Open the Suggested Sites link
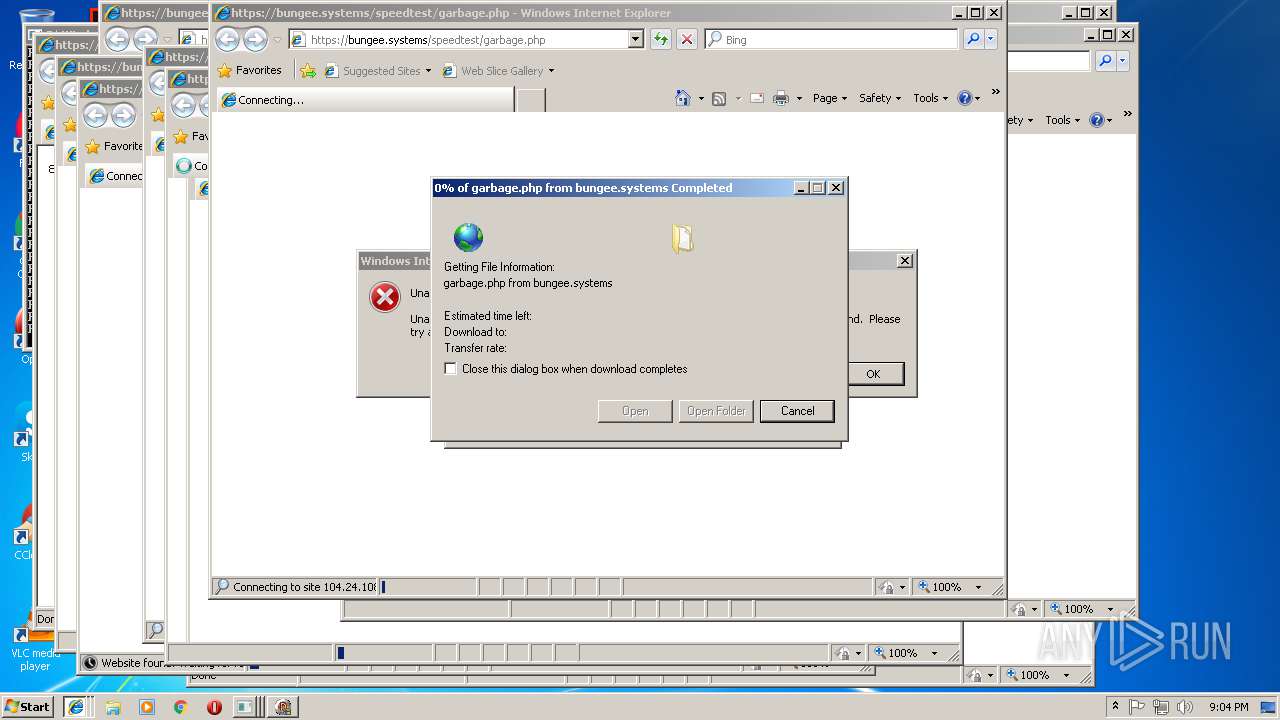Image resolution: width=1280 pixels, height=720 pixels. [x=376, y=71]
